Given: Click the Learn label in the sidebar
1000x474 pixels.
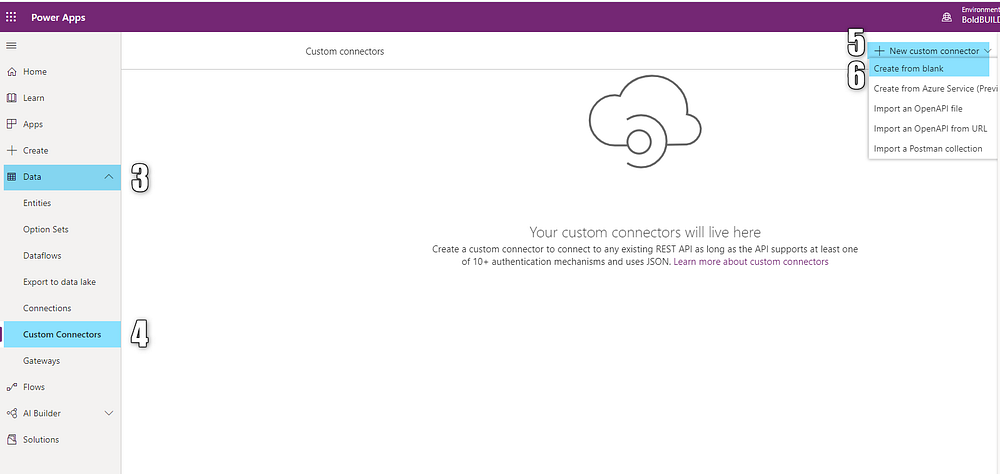Looking at the screenshot, I should point(34,98).
